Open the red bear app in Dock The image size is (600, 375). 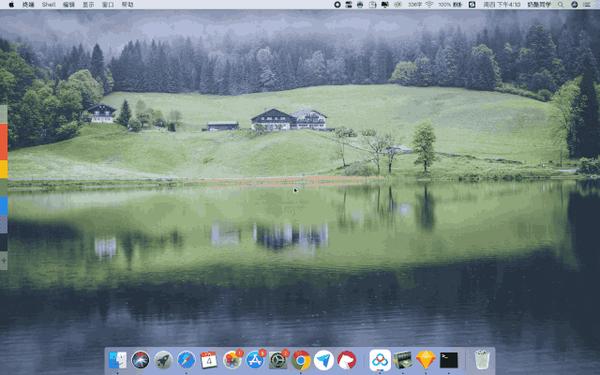pyautogui.click(x=347, y=360)
